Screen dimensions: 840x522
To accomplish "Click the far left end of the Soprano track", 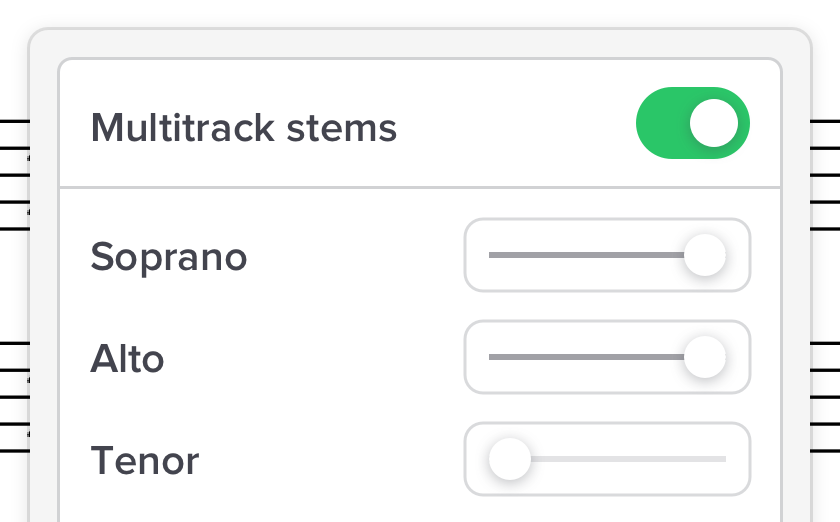I will click(491, 255).
